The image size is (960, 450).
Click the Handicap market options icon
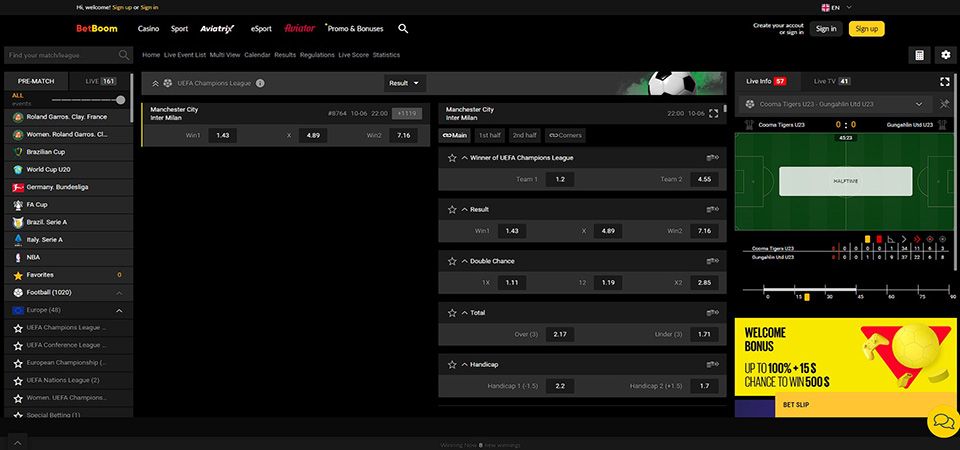click(x=712, y=364)
